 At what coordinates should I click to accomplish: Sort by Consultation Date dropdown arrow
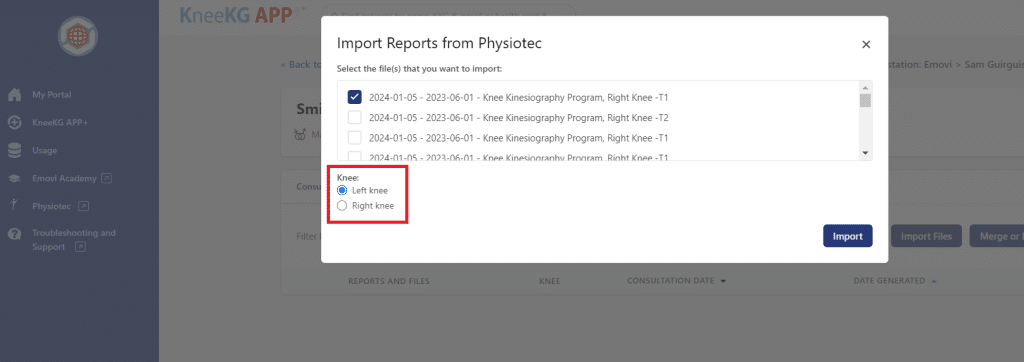723,281
